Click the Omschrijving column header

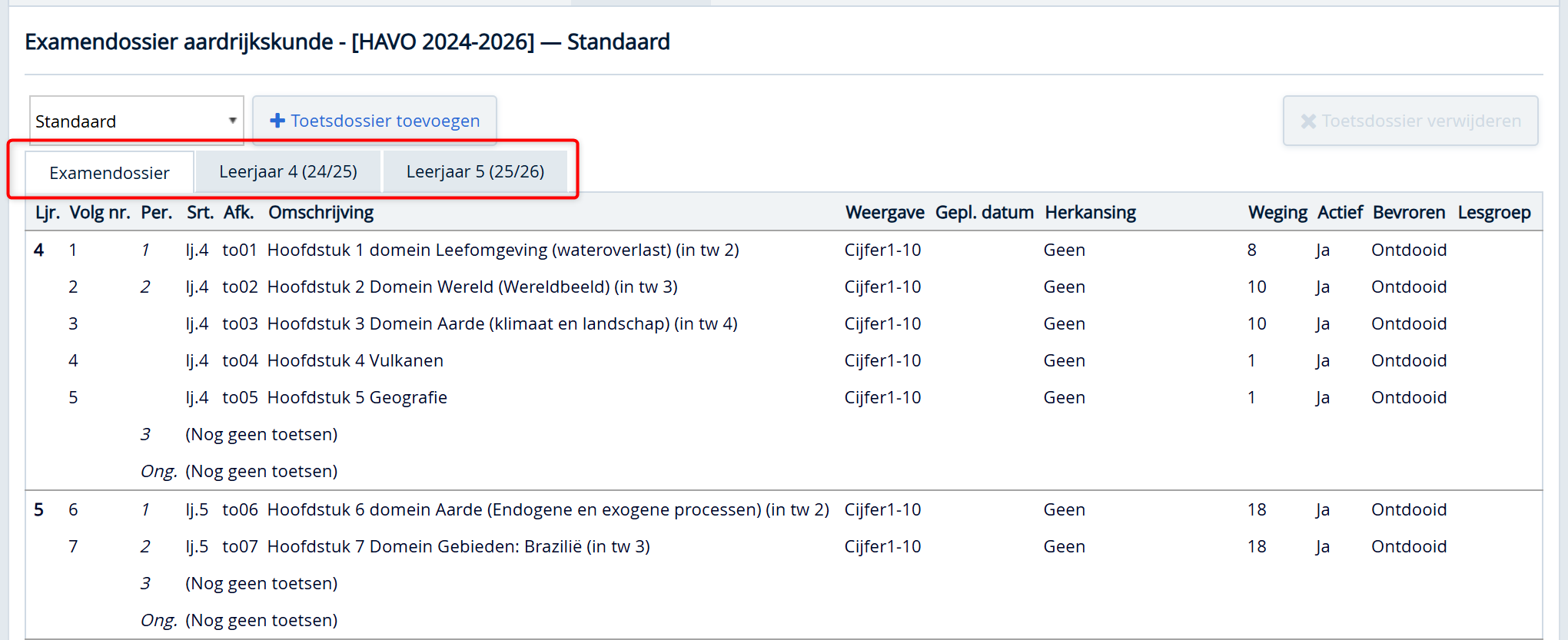click(321, 212)
